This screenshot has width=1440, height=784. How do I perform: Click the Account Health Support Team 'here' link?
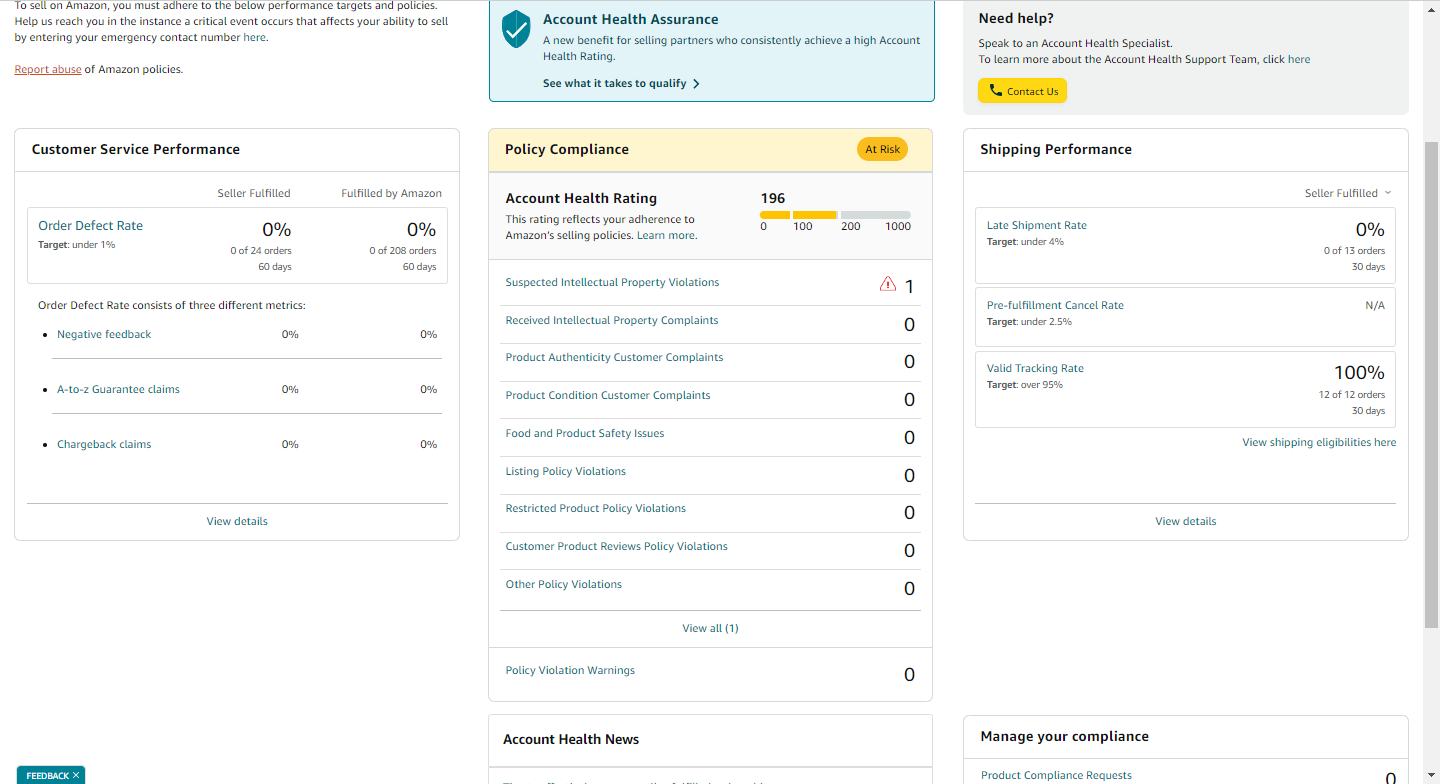[1299, 59]
